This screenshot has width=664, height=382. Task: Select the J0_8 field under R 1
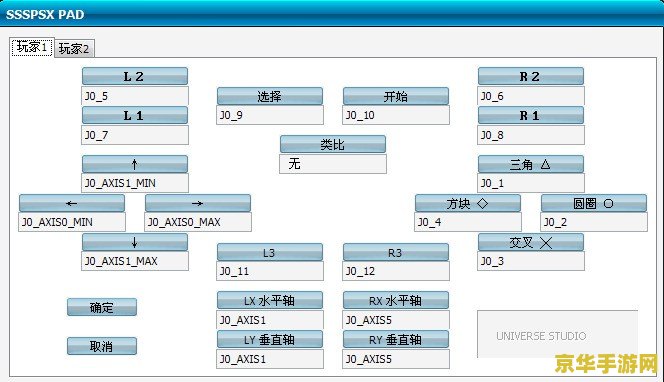(531, 135)
